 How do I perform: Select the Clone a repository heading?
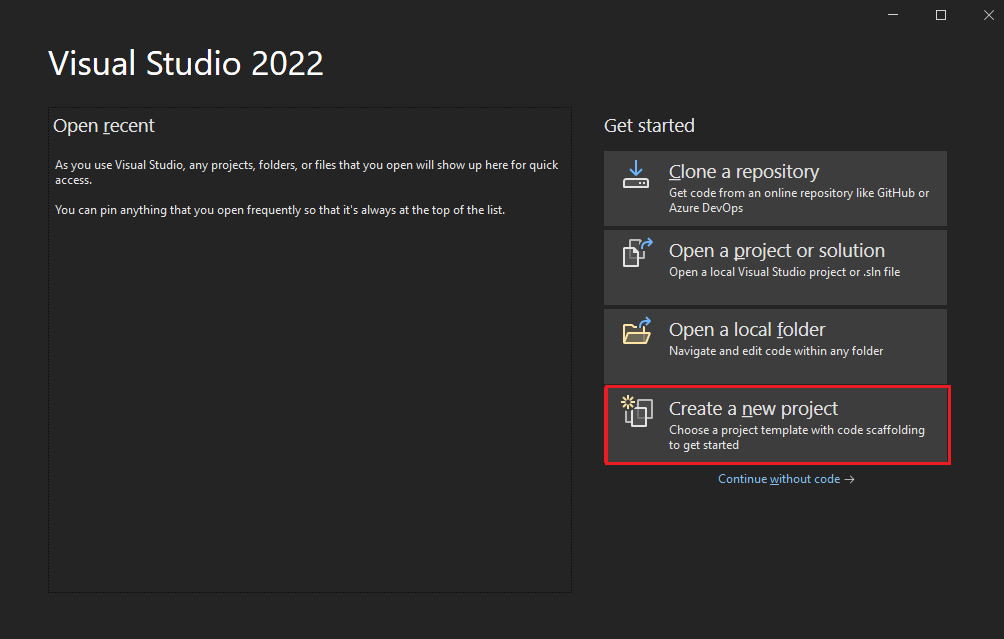pyautogui.click(x=743, y=172)
